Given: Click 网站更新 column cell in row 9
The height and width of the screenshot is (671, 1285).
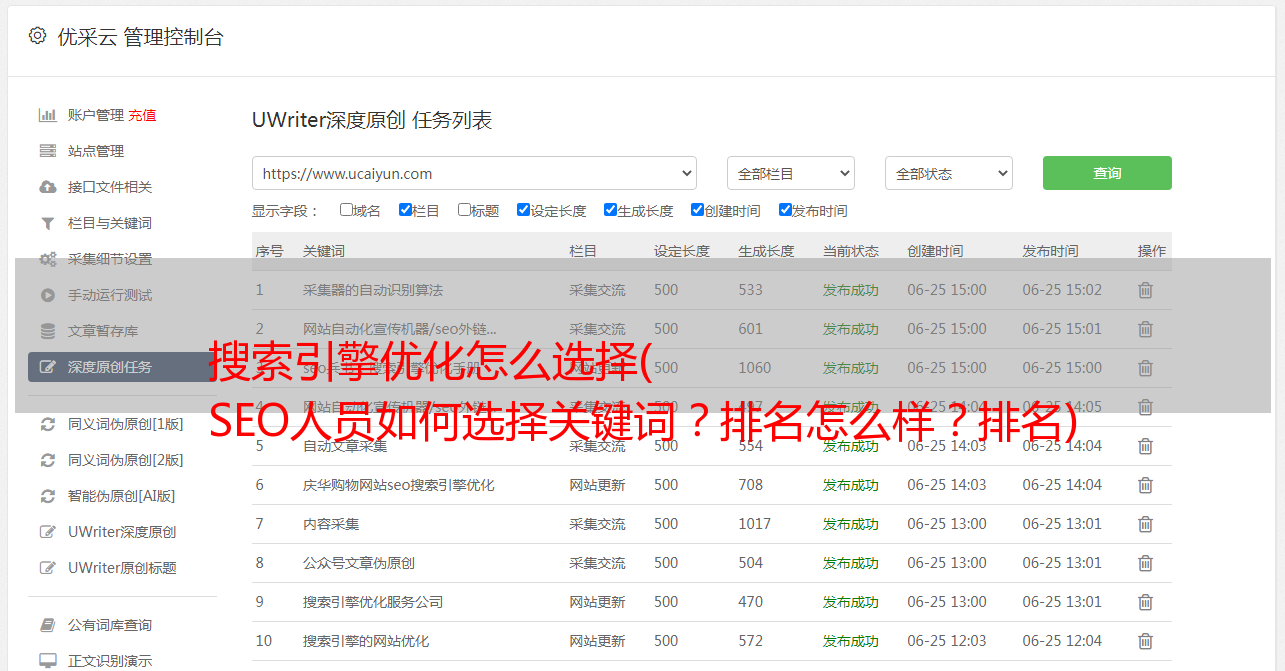Looking at the screenshot, I should 598,602.
